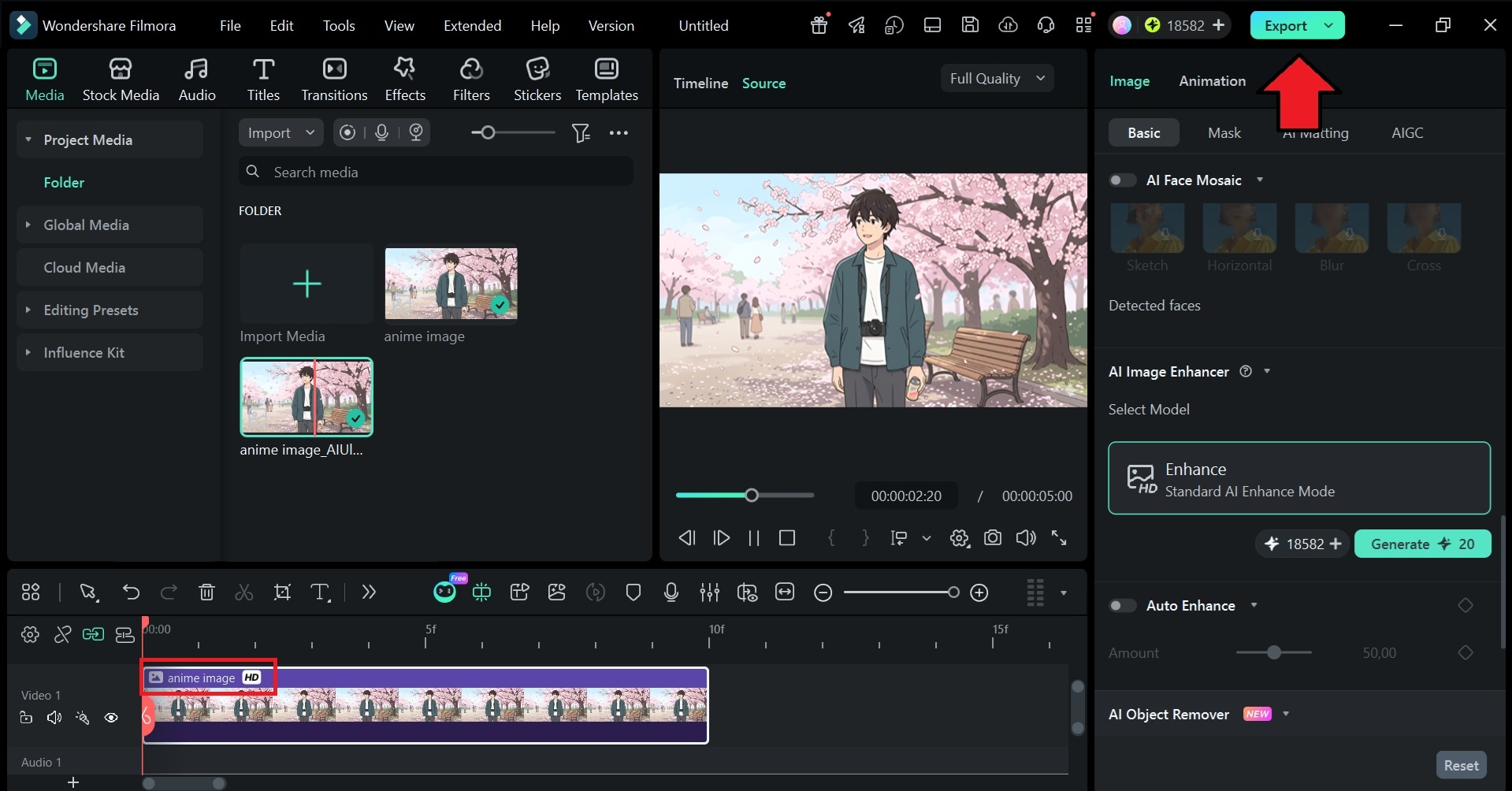
Task: Collapse the AI Image Enhancer section
Action: click(x=1267, y=371)
